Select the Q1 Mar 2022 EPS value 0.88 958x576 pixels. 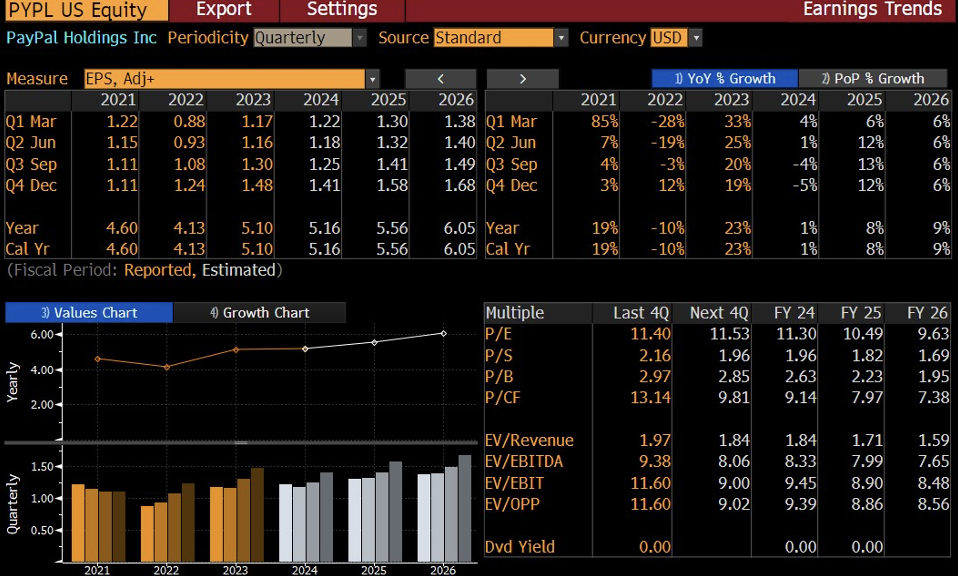[x=189, y=122]
